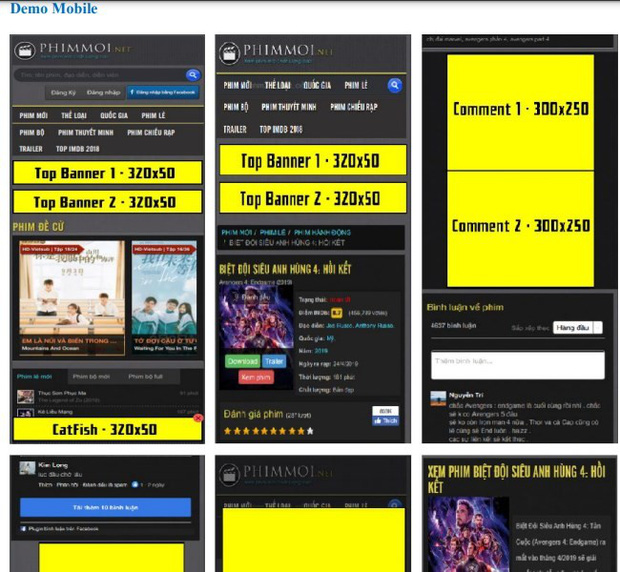
Task: Click the green Download button
Action: pyautogui.click(x=242, y=361)
